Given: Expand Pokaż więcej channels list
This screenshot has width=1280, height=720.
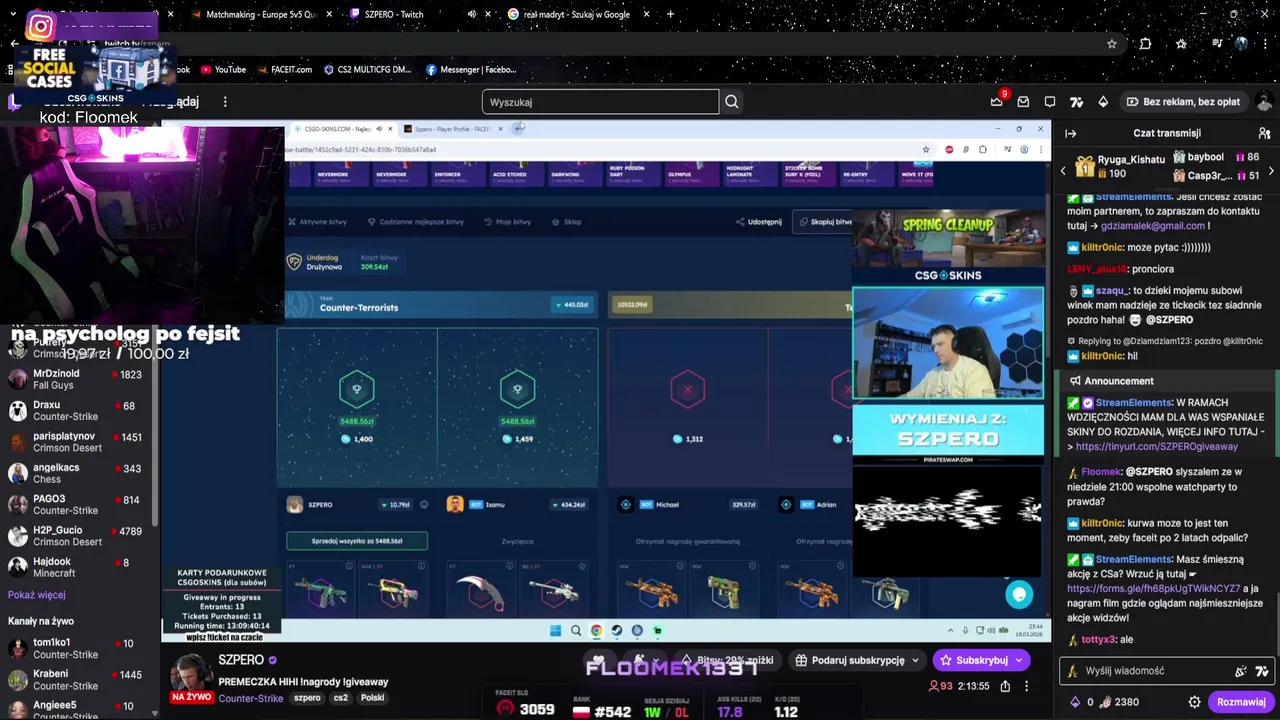Looking at the screenshot, I should pos(37,595).
